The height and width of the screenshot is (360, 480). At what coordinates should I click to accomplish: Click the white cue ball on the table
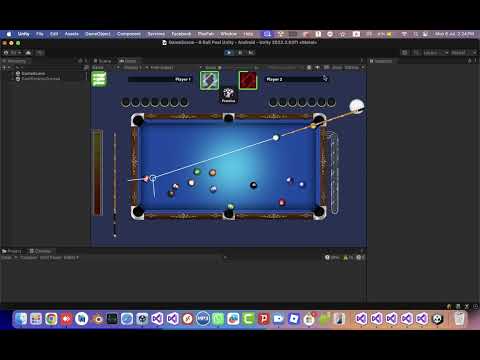pos(276,137)
